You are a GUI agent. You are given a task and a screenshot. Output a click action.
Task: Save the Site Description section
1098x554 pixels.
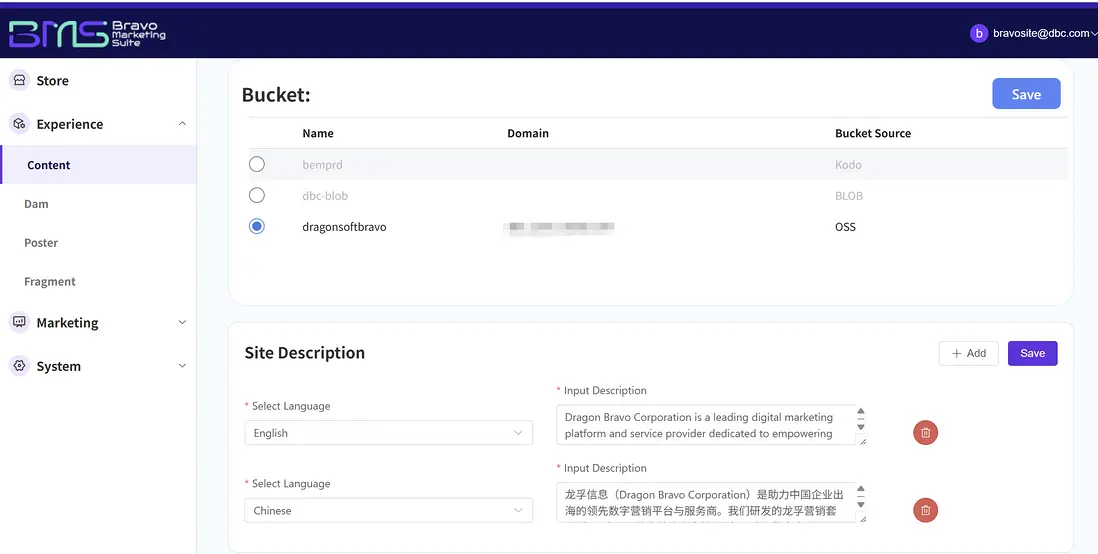pos(1032,353)
